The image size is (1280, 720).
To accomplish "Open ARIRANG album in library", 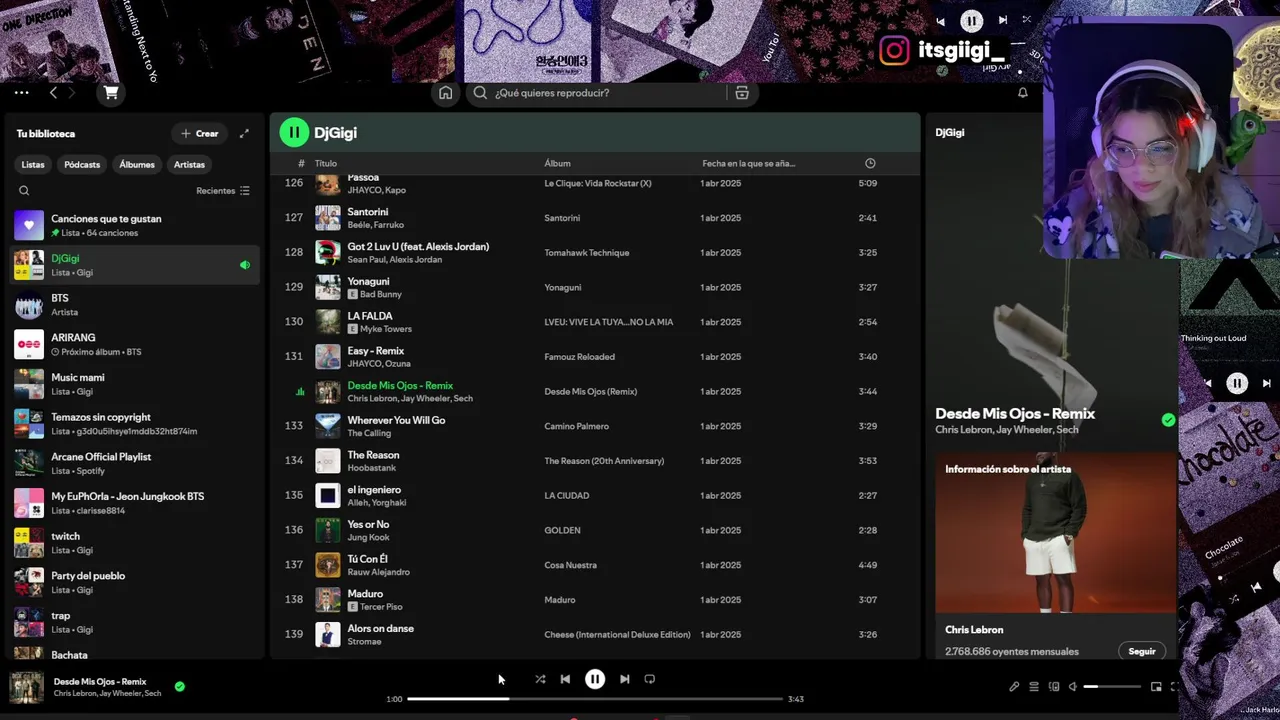I will 133,344.
